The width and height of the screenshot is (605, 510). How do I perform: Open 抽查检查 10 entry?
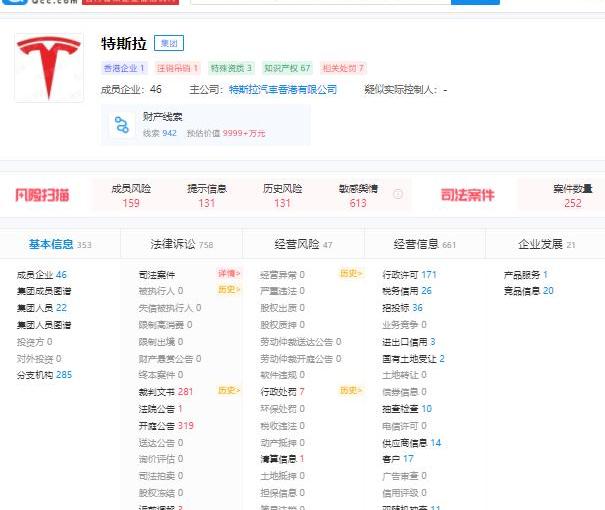407,409
